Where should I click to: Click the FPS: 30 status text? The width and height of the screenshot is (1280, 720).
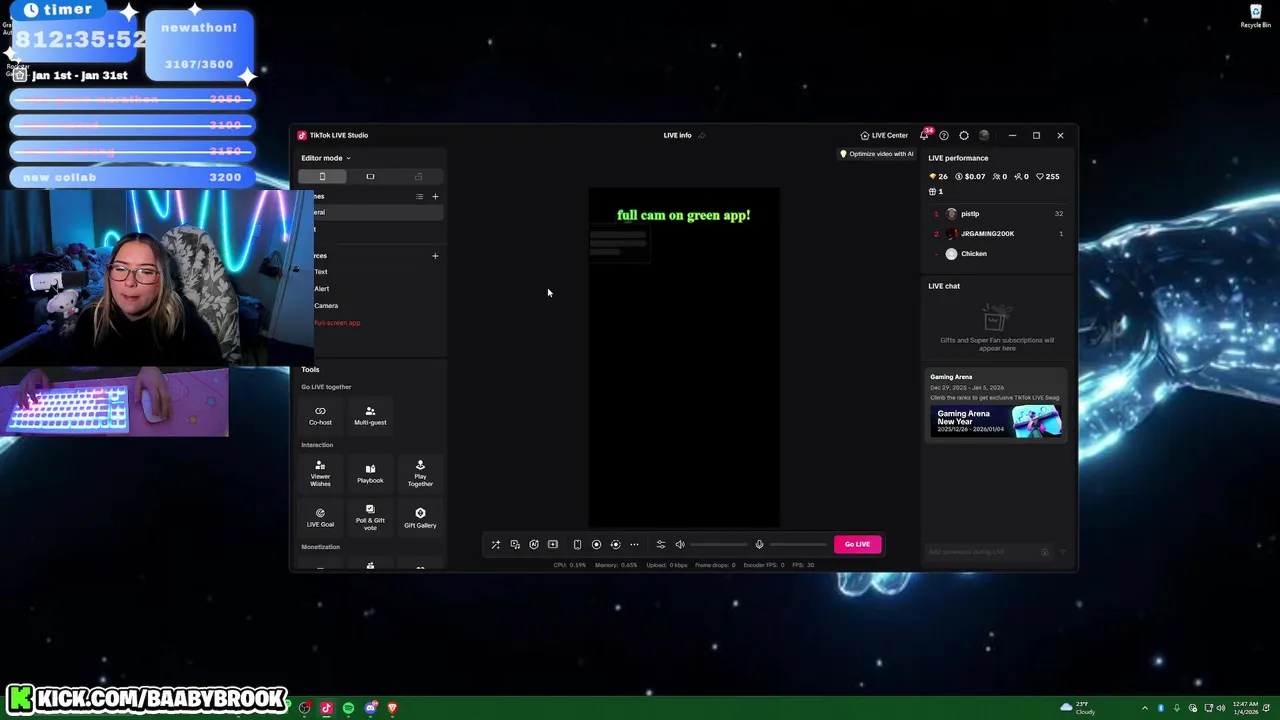[x=803, y=566]
